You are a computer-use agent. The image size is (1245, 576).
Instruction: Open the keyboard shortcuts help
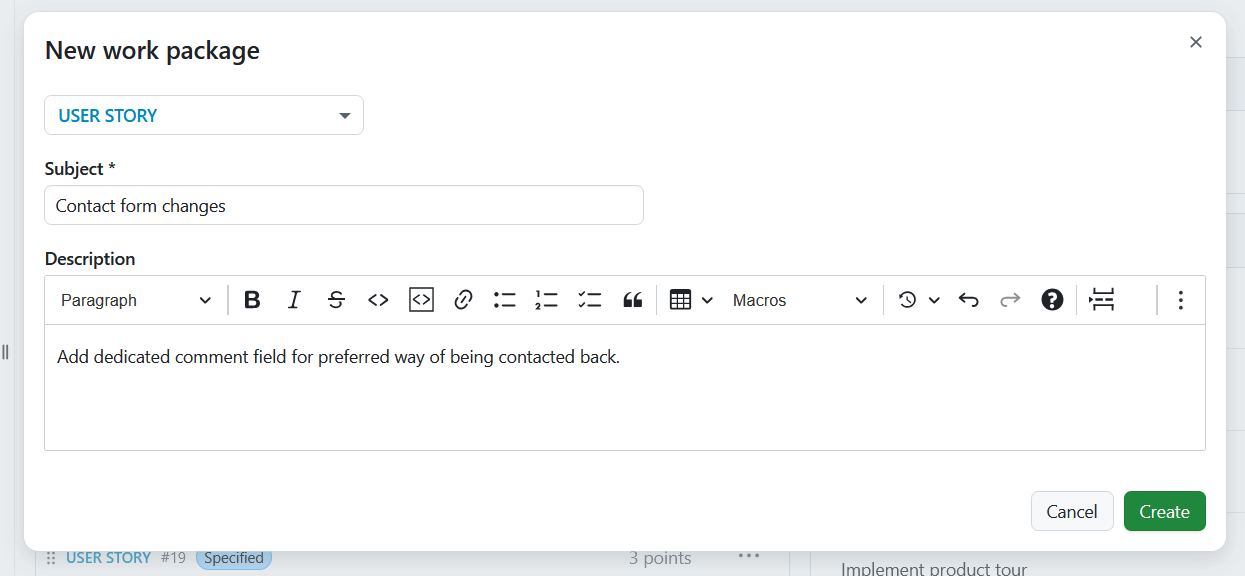tap(1052, 299)
